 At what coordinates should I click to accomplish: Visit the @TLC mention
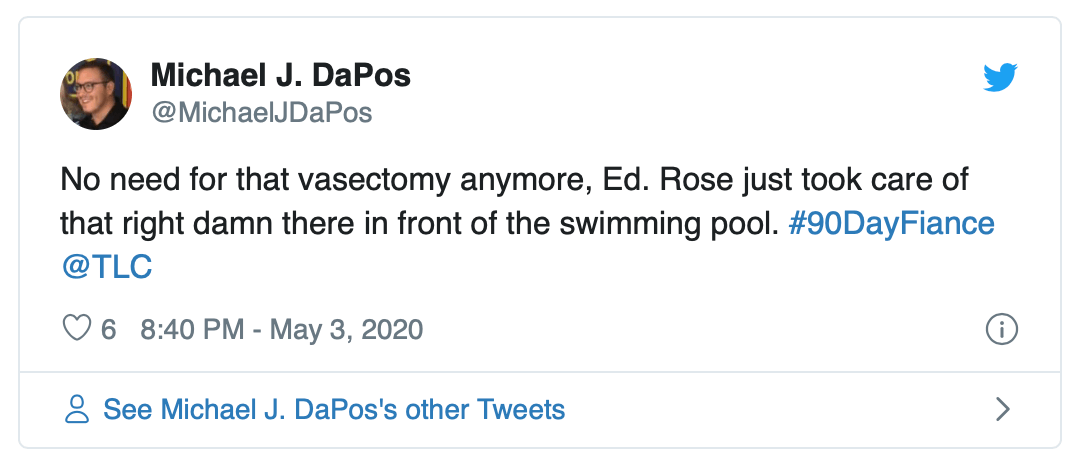106,269
